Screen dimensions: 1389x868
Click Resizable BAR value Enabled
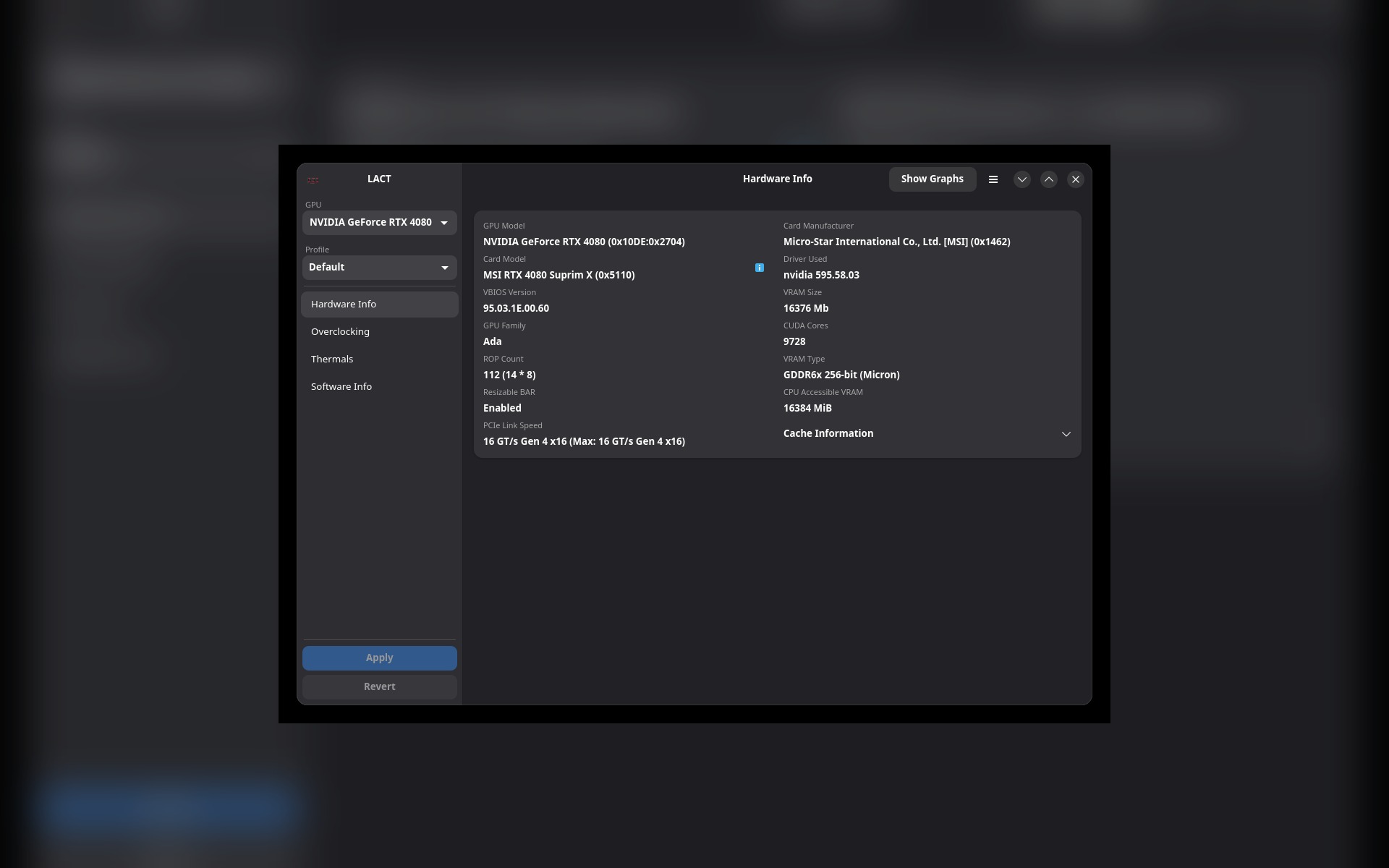pyautogui.click(x=502, y=408)
